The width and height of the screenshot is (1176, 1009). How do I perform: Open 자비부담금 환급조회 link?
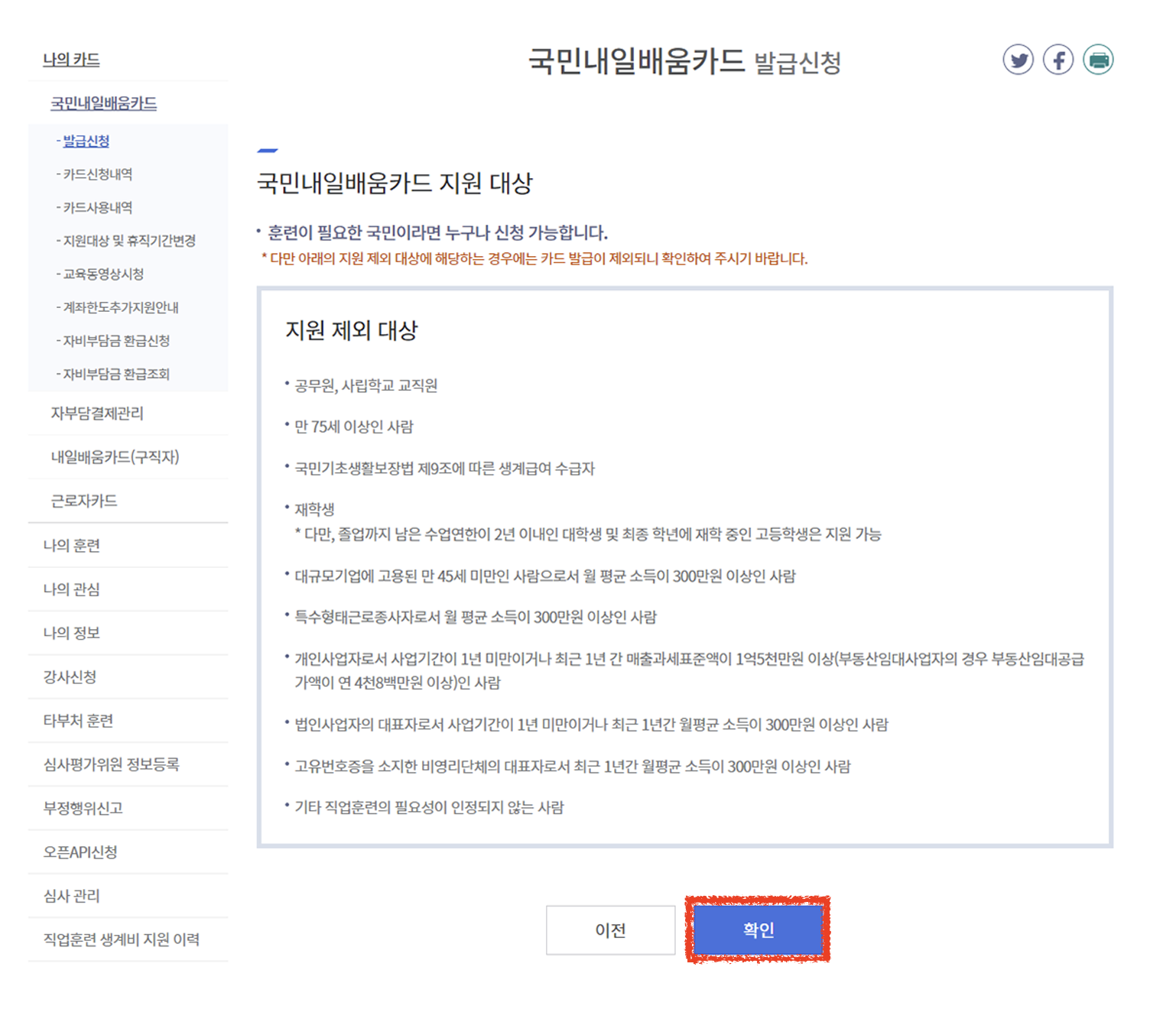tap(115, 374)
